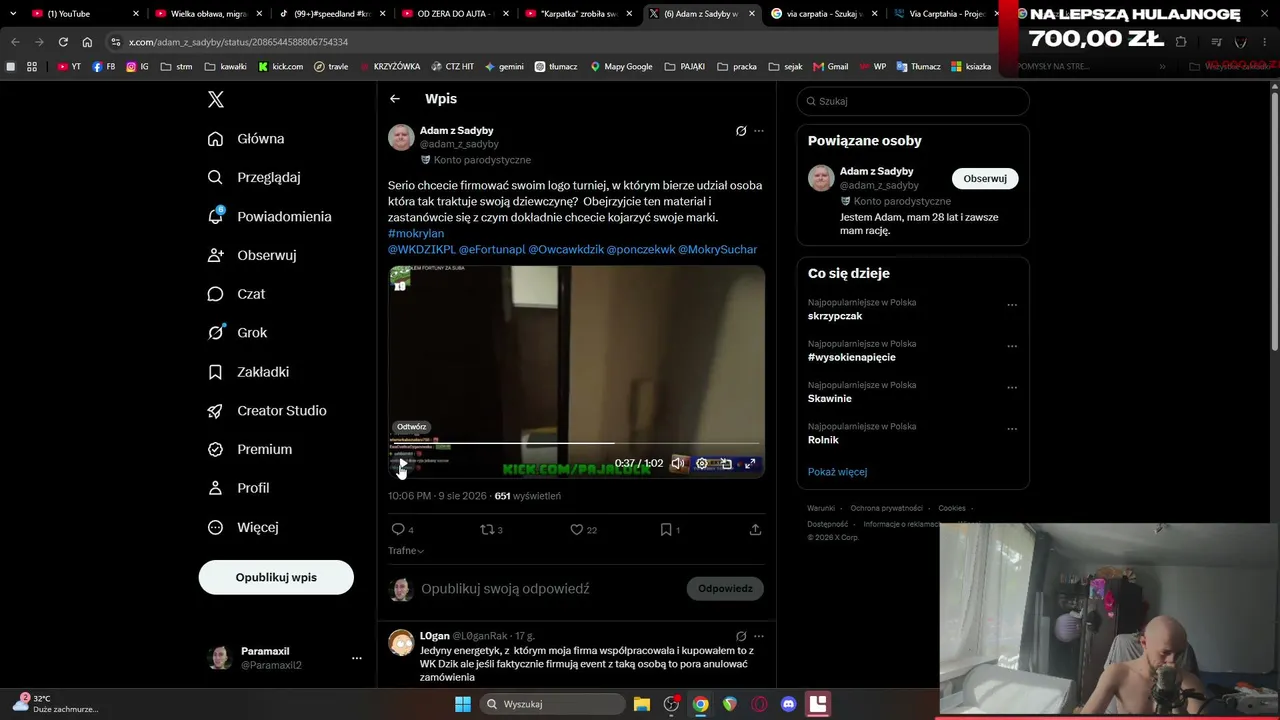Play the paused video
The height and width of the screenshot is (720, 1280).
pos(402,463)
